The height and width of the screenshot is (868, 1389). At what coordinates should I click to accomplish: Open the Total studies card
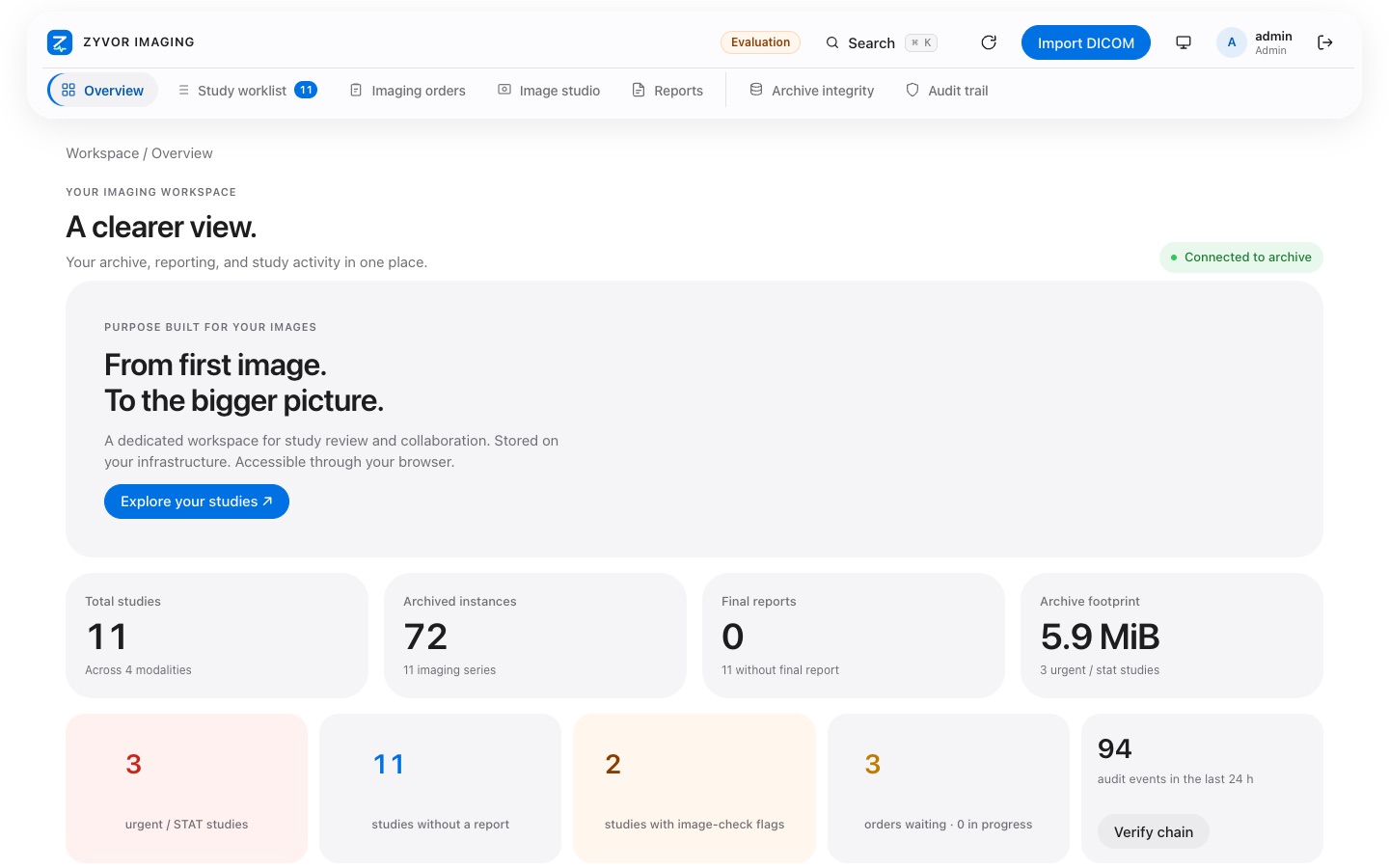[217, 636]
